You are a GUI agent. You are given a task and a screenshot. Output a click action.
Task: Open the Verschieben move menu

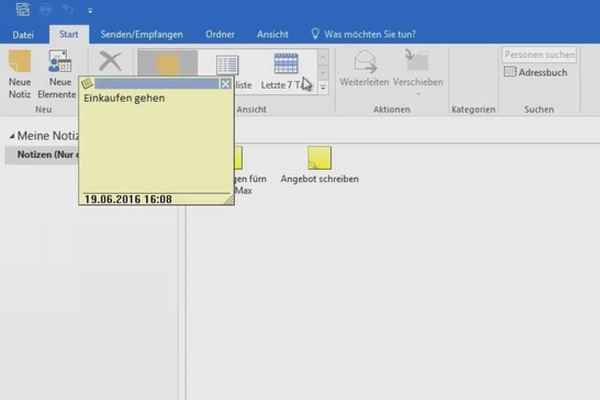[418, 73]
